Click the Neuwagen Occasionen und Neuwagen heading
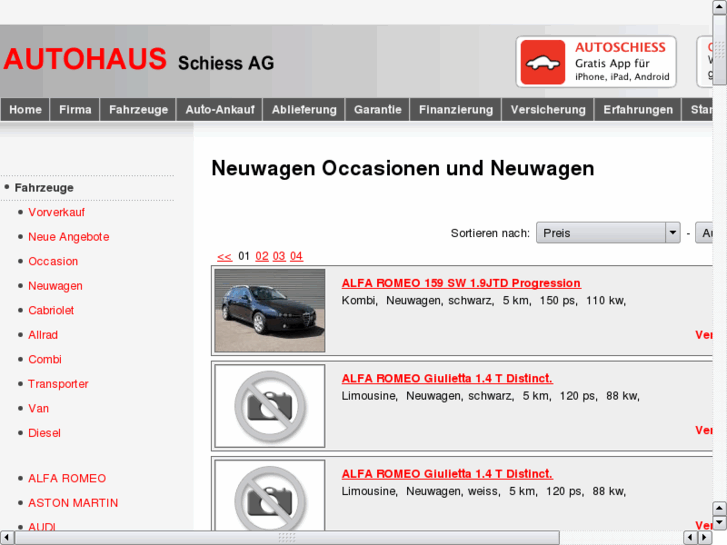Viewport: 727px width, 545px height. (402, 168)
